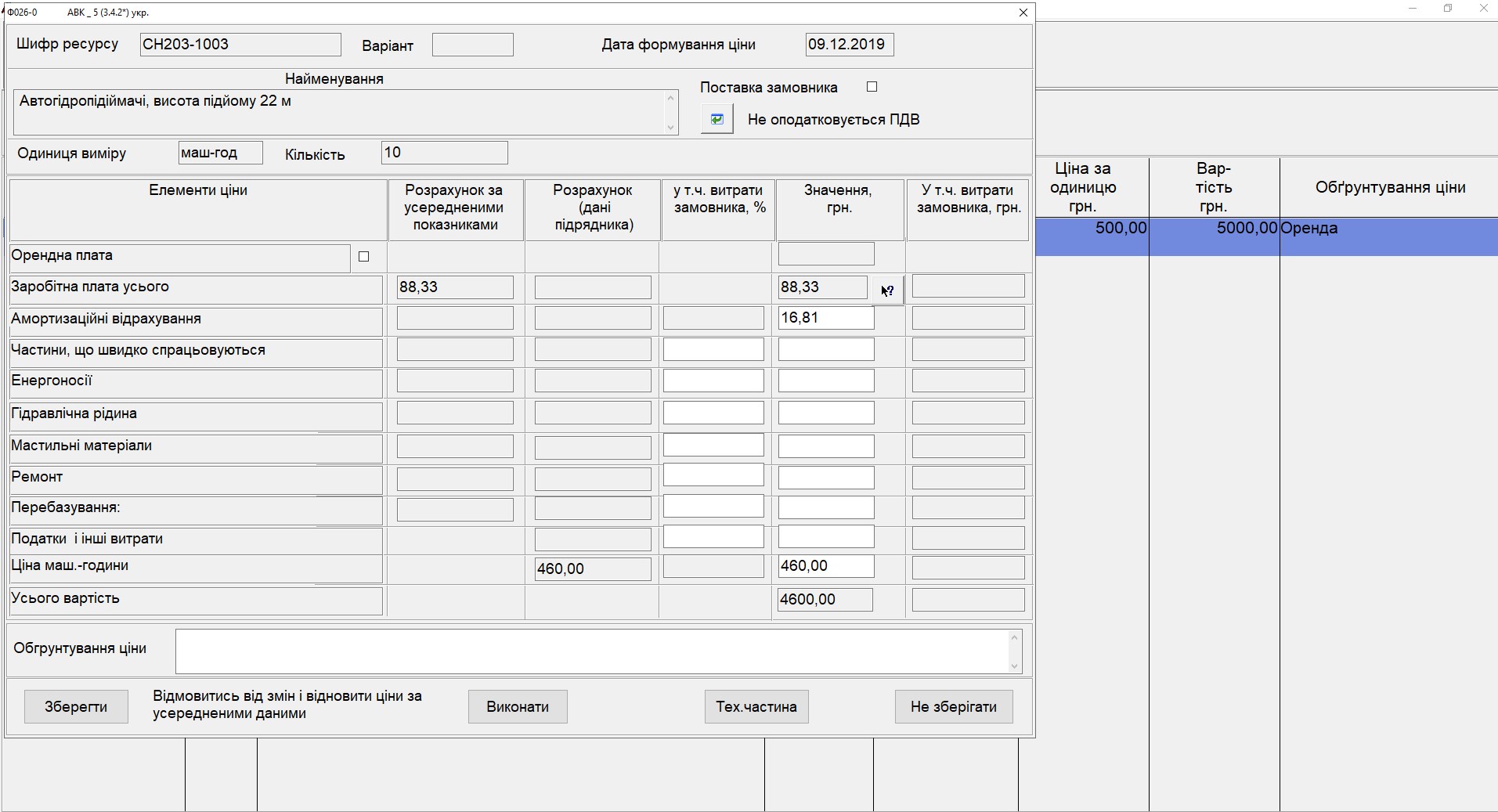
Task: Click Заробітна плата averaged calculation field showing 88,33
Action: click(x=455, y=287)
